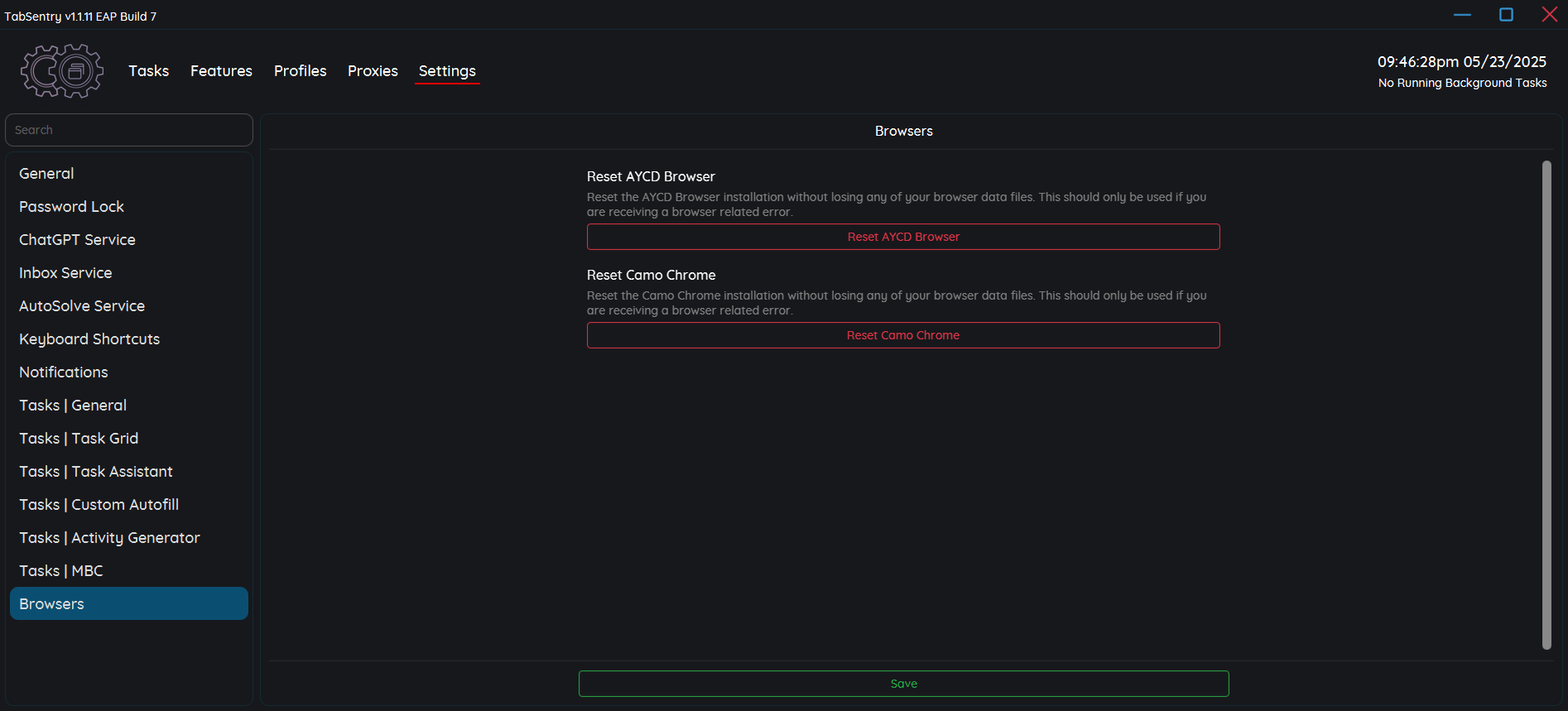Select Tasks | MBC entry
1568x711 pixels.
coord(129,570)
